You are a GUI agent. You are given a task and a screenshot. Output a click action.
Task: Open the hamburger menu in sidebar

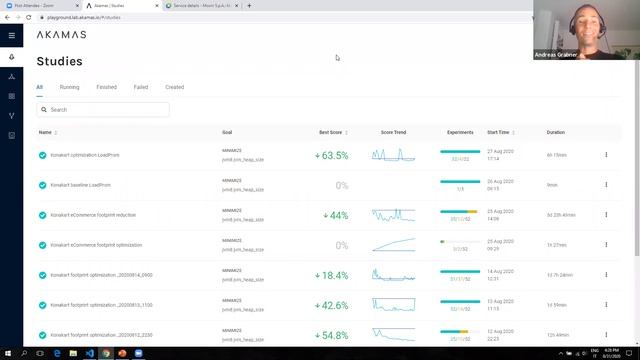(11, 36)
